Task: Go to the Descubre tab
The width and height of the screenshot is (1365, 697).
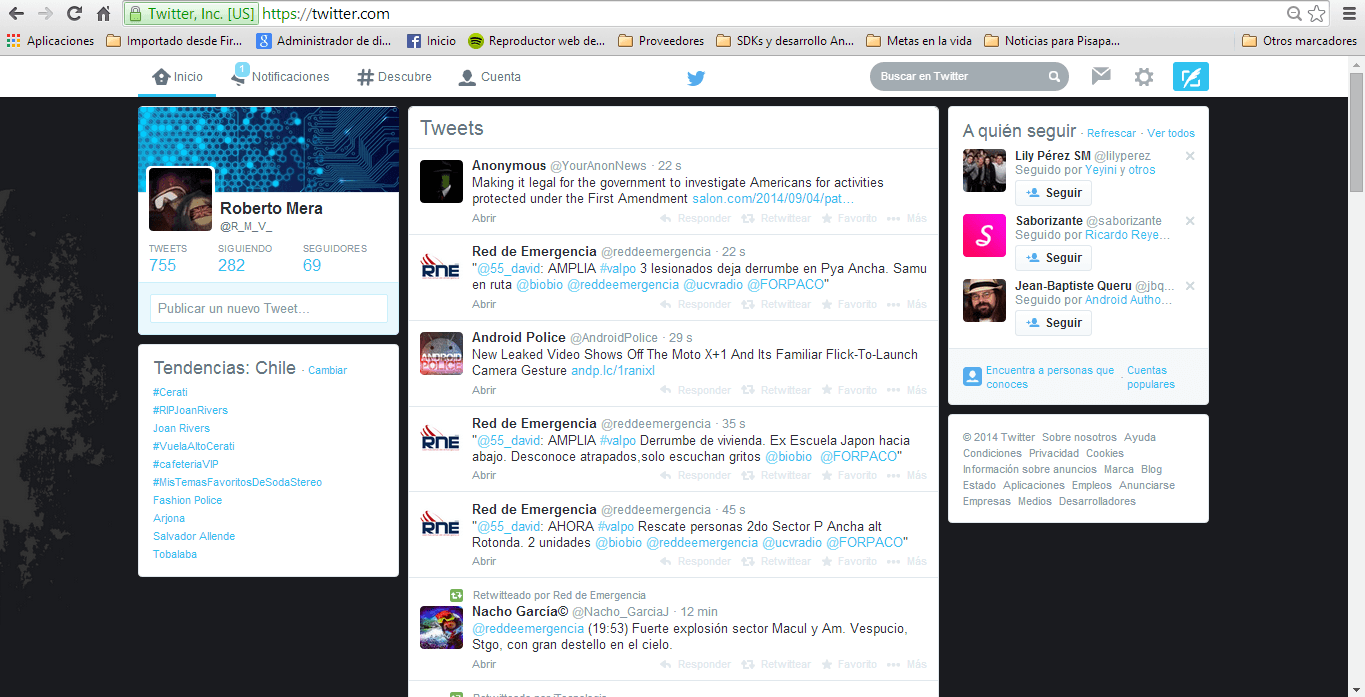Action: pos(394,77)
